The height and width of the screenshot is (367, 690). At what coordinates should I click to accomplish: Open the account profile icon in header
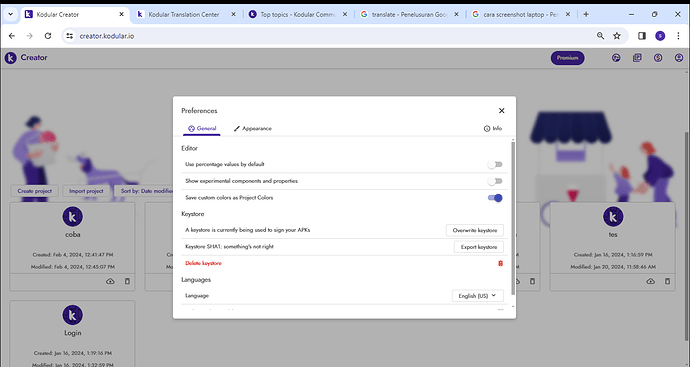point(679,58)
